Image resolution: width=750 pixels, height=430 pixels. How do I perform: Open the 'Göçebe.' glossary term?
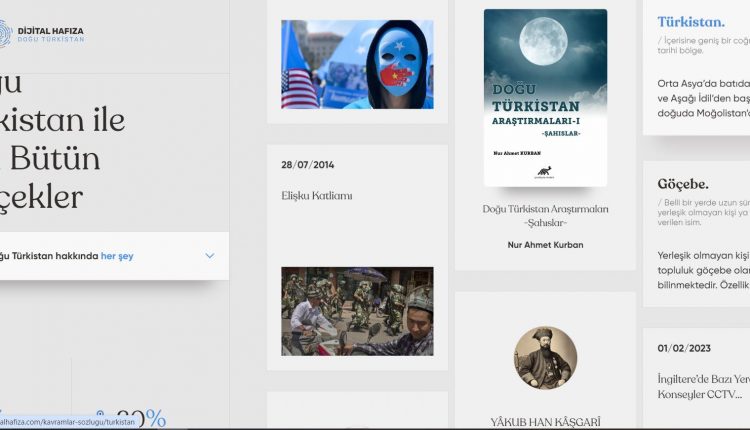click(683, 184)
